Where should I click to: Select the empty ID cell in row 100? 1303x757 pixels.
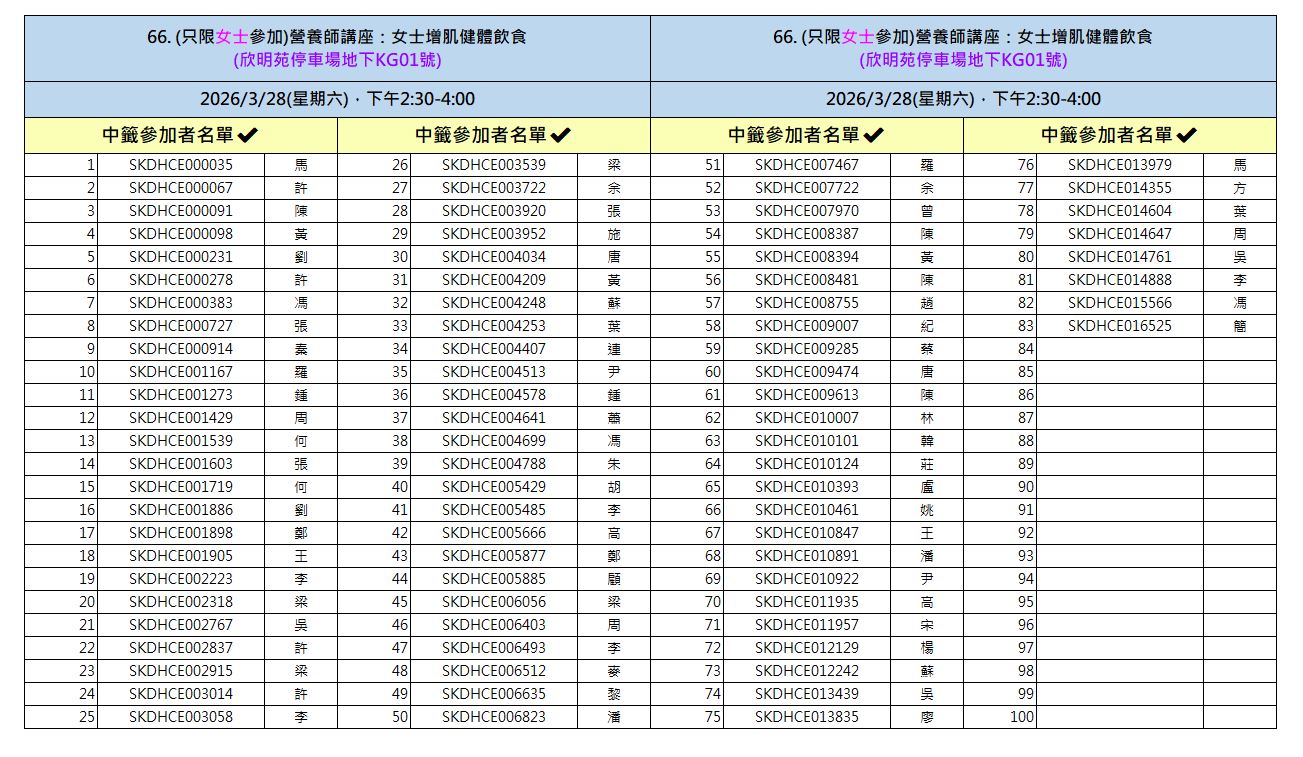[x=1119, y=717]
